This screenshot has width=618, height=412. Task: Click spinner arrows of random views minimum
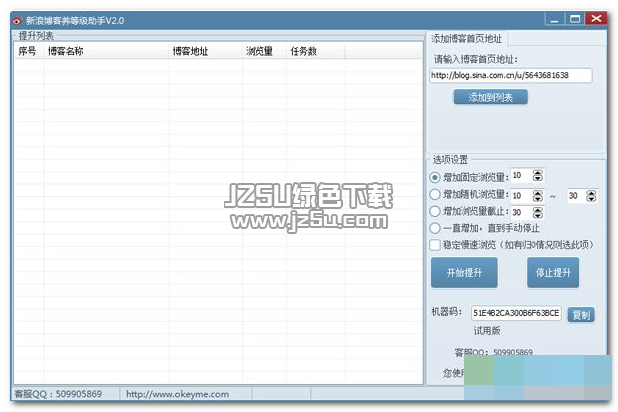(x=538, y=196)
